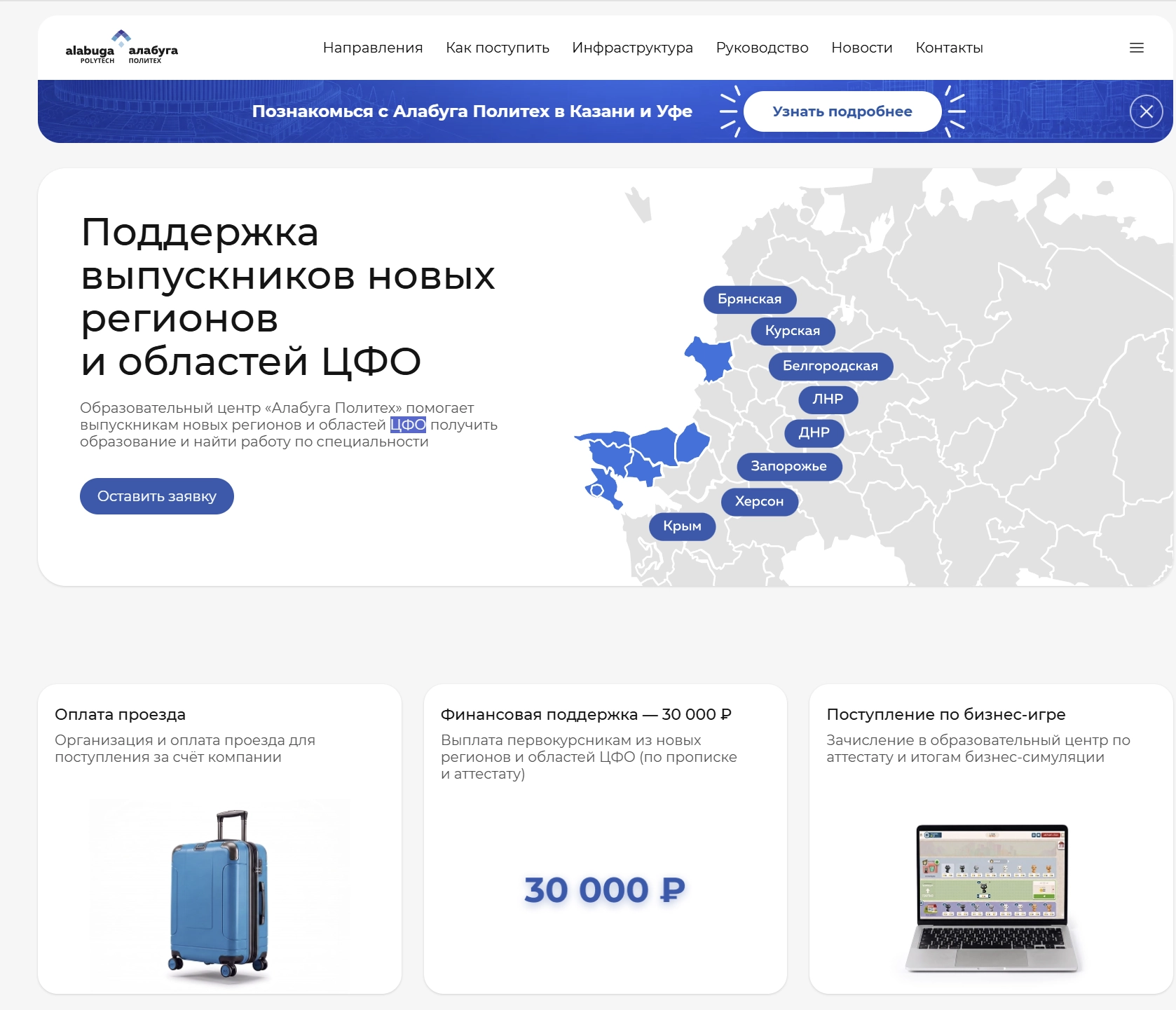Image resolution: width=1176 pixels, height=1010 pixels.
Task: Click the text Выплата первокурсникам
Action: (589, 757)
